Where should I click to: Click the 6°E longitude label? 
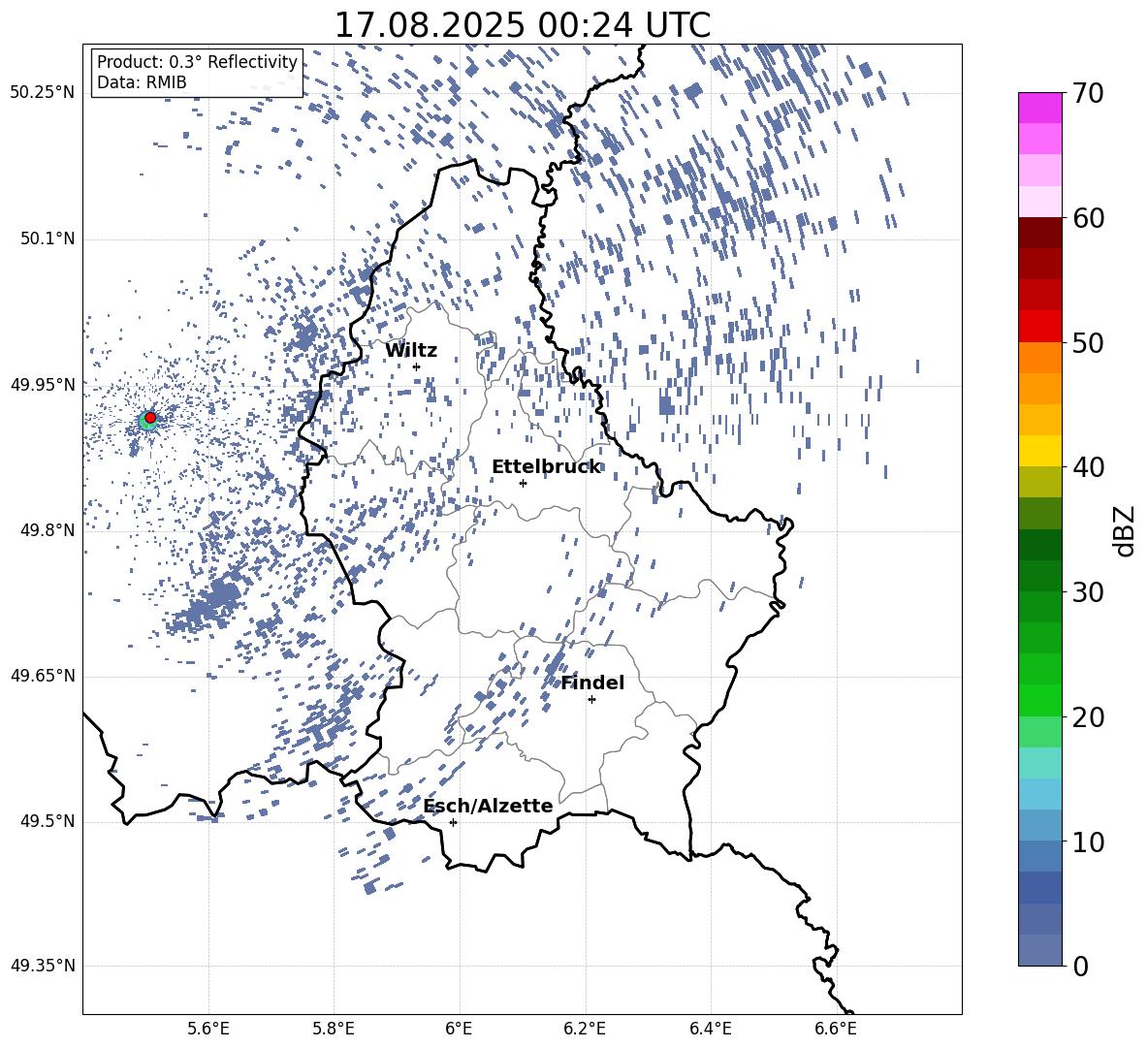(x=459, y=1029)
